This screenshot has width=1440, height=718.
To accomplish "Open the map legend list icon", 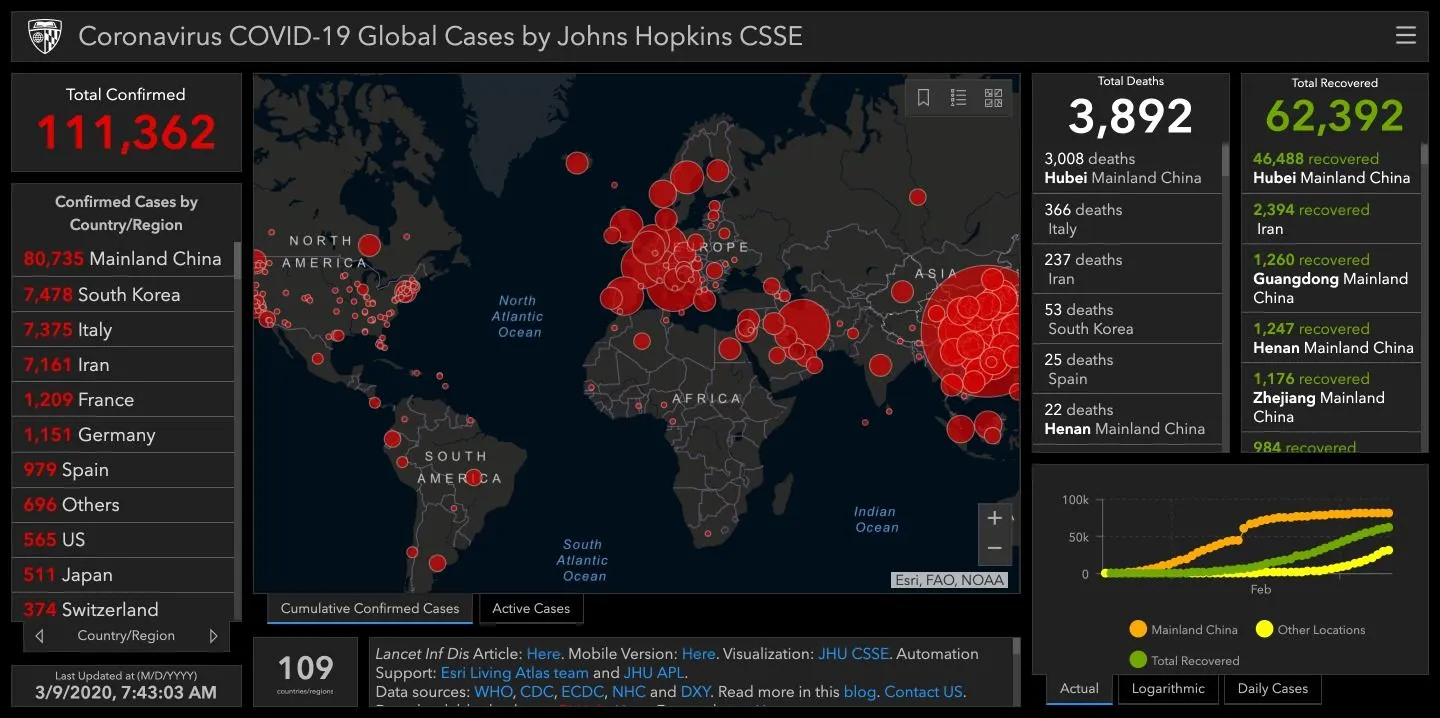I will point(958,97).
